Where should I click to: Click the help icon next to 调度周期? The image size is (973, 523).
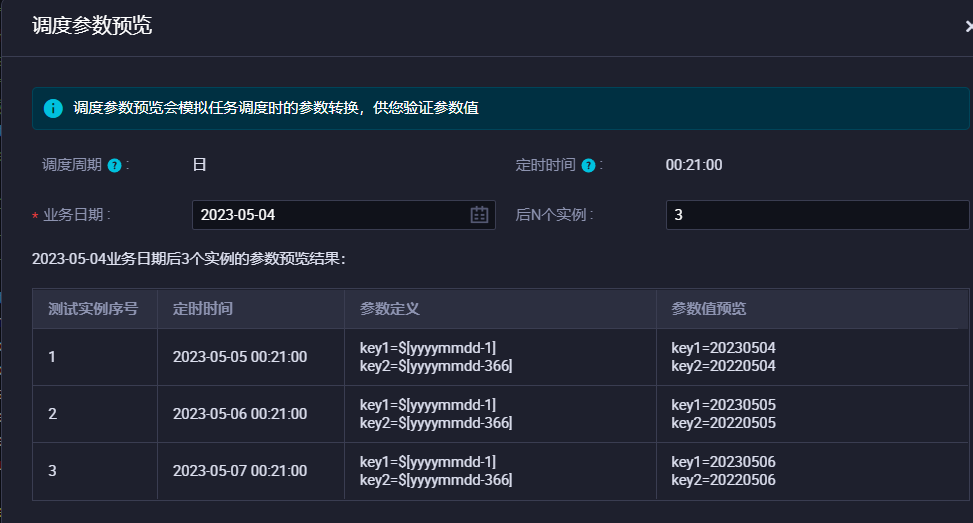coord(114,166)
